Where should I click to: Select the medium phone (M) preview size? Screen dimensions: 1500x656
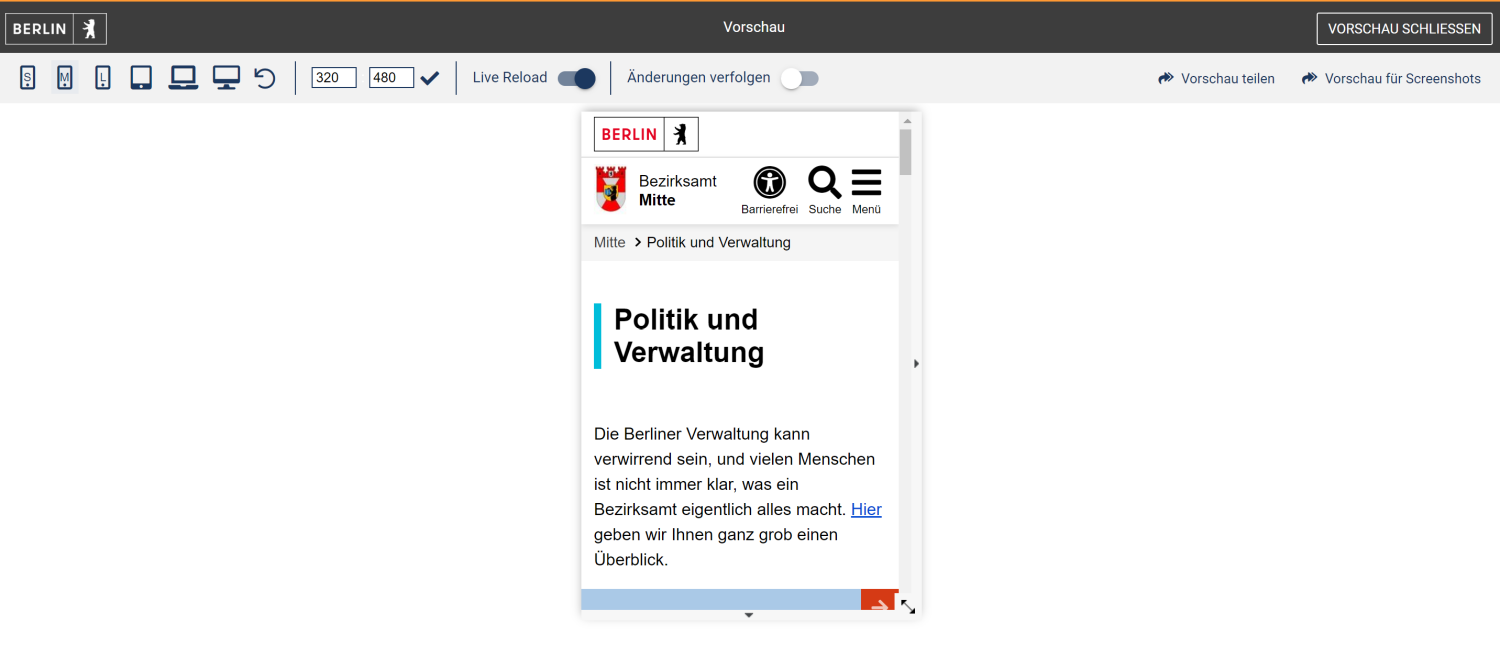[x=65, y=77]
